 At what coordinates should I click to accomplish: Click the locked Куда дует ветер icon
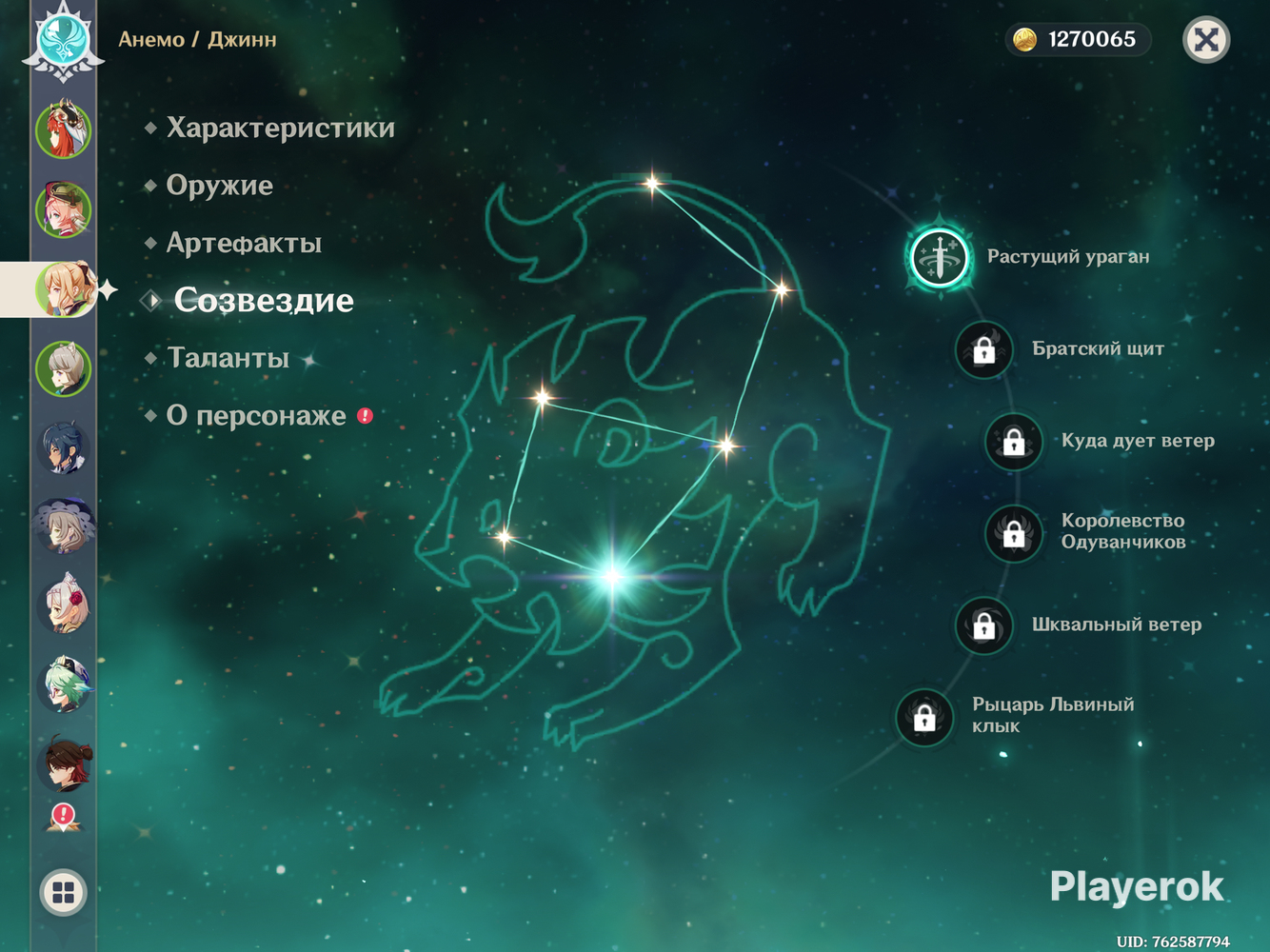(x=1013, y=442)
